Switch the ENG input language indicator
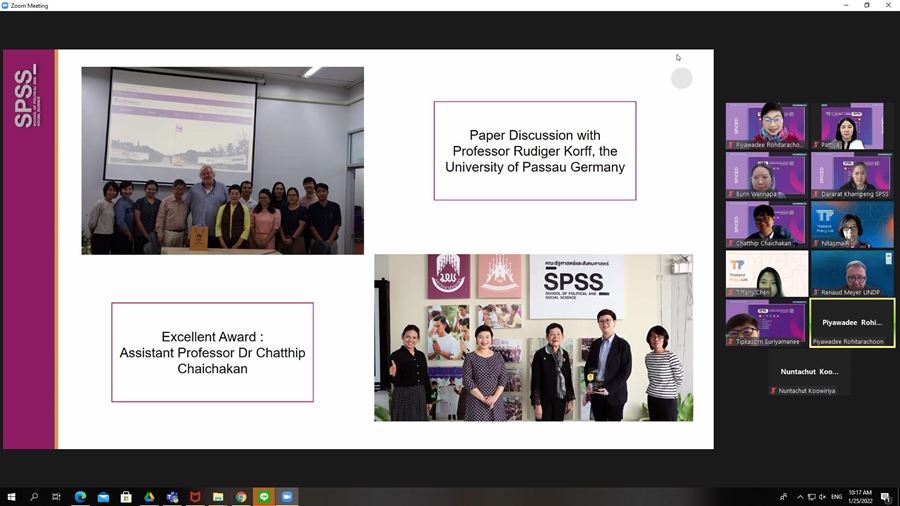 pyautogui.click(x=837, y=497)
